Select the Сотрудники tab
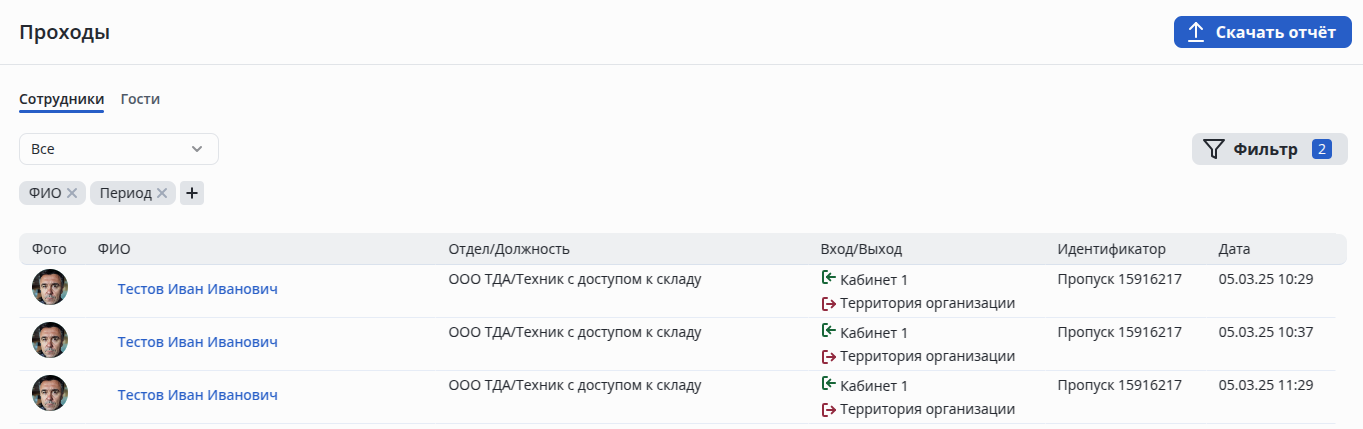 pyautogui.click(x=61, y=99)
